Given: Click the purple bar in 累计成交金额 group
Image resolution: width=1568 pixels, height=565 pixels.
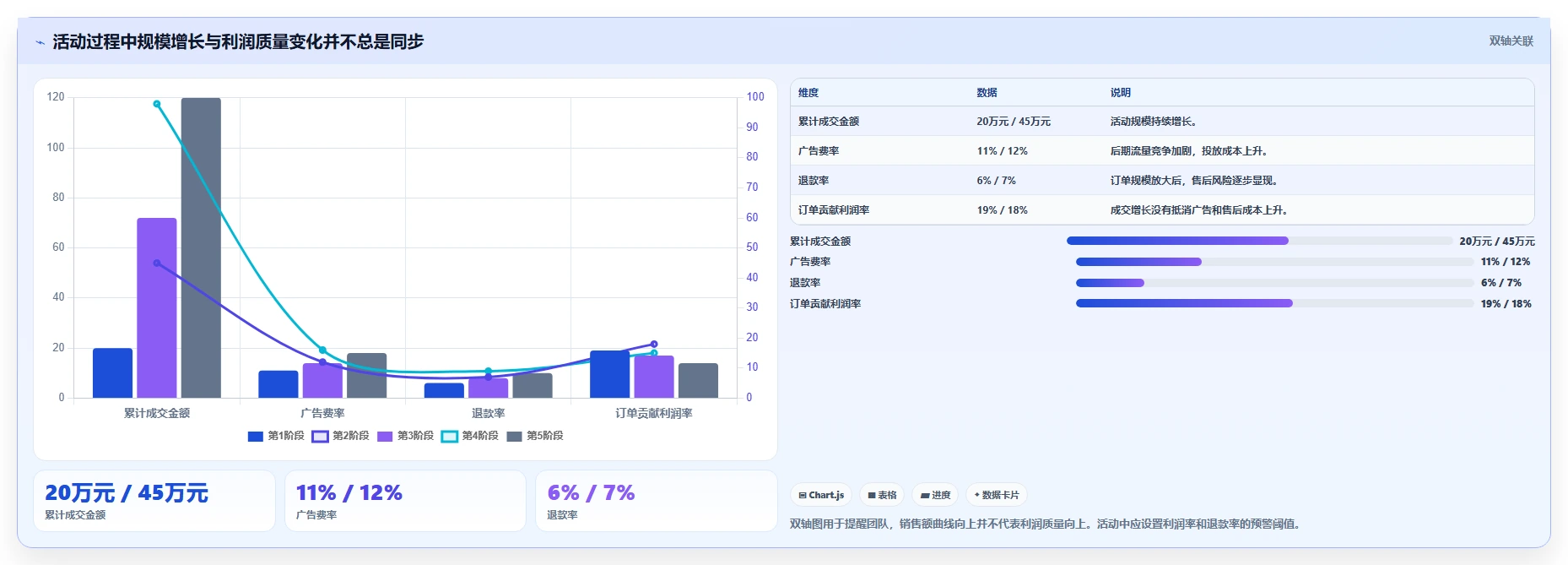Looking at the screenshot, I should (x=157, y=307).
